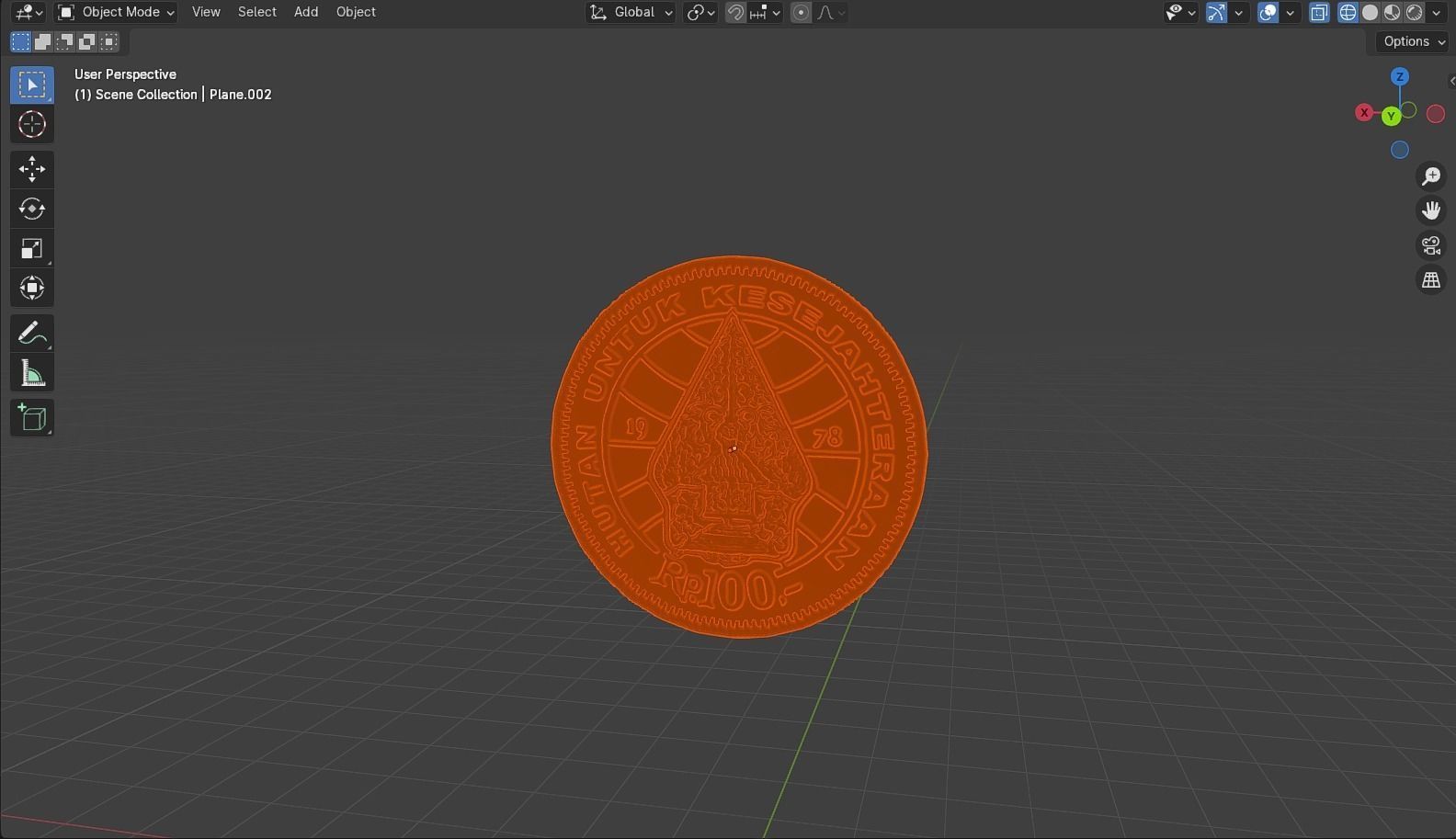The height and width of the screenshot is (839, 1456).
Task: Pick the Rotate tool
Action: (32, 209)
